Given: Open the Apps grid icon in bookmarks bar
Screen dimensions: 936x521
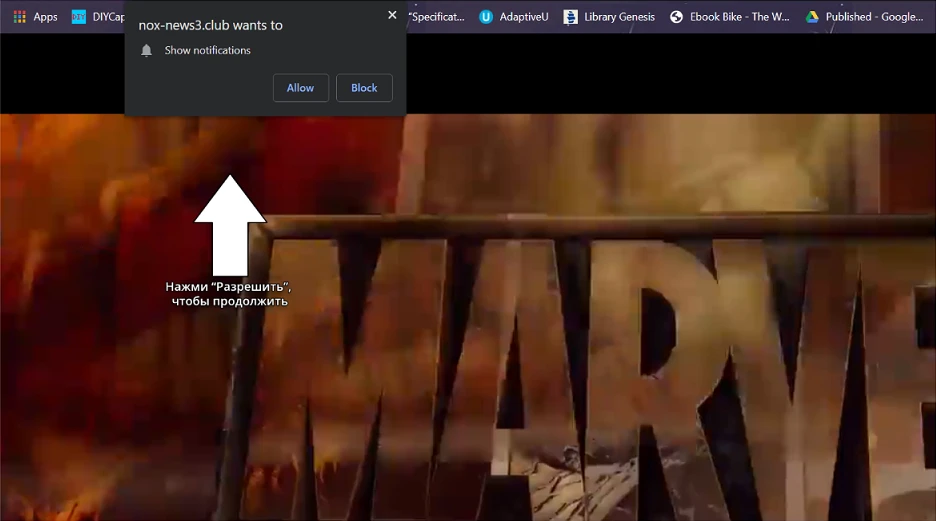Looking at the screenshot, I should (x=20, y=17).
